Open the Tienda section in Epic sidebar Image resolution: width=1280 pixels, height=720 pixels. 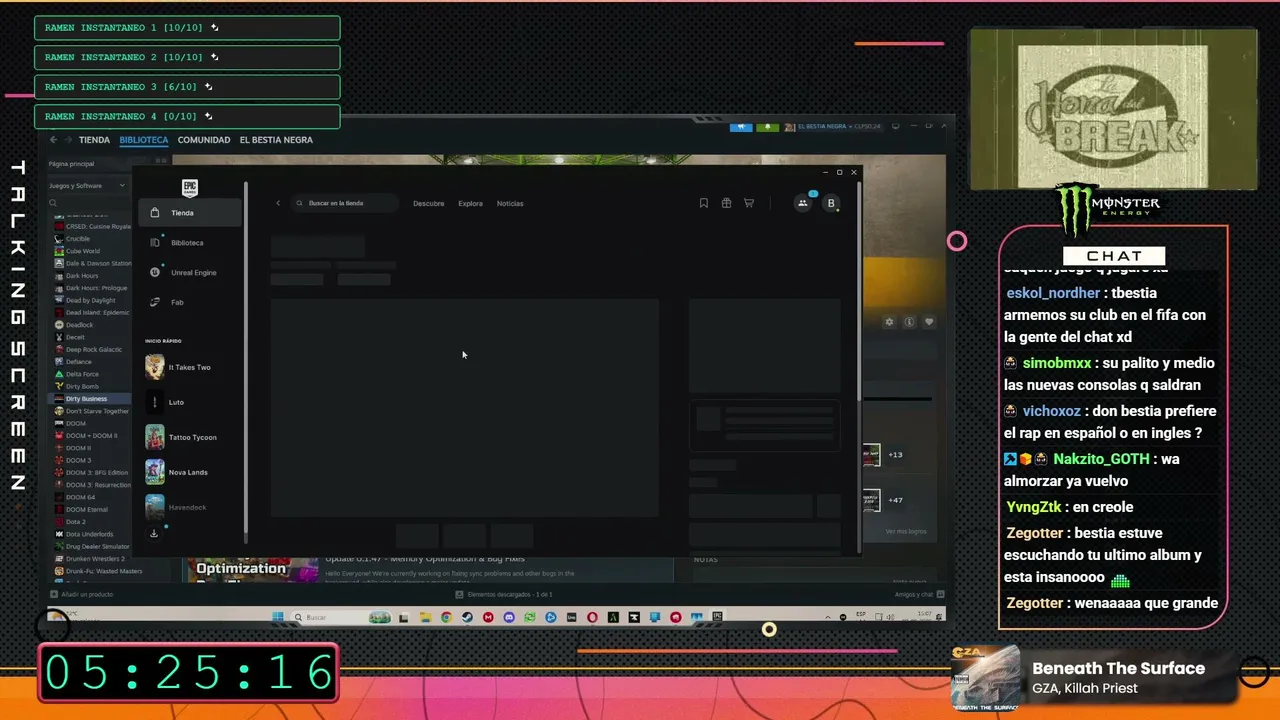pos(190,213)
